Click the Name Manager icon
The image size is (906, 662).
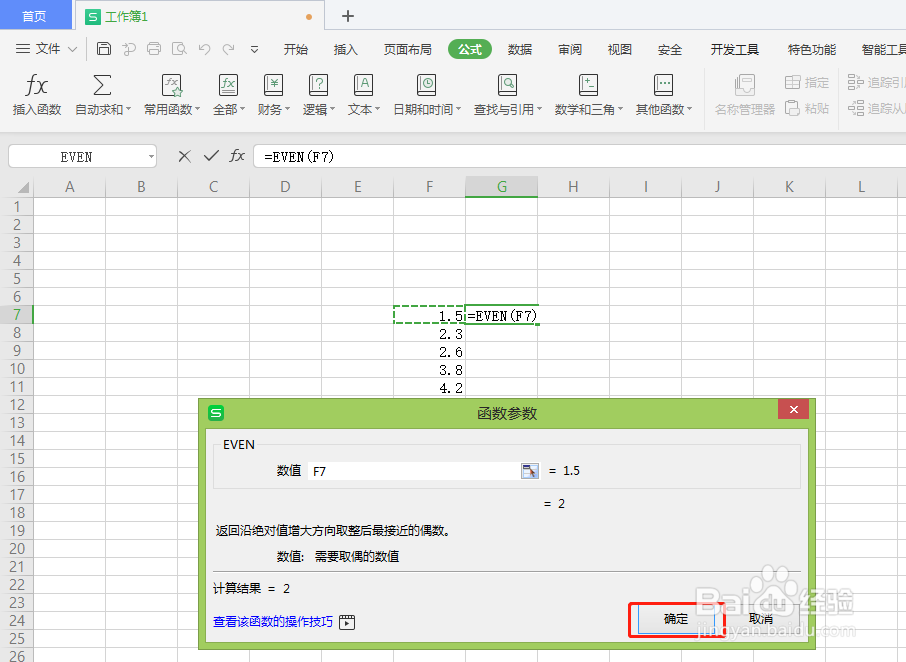[x=744, y=85]
